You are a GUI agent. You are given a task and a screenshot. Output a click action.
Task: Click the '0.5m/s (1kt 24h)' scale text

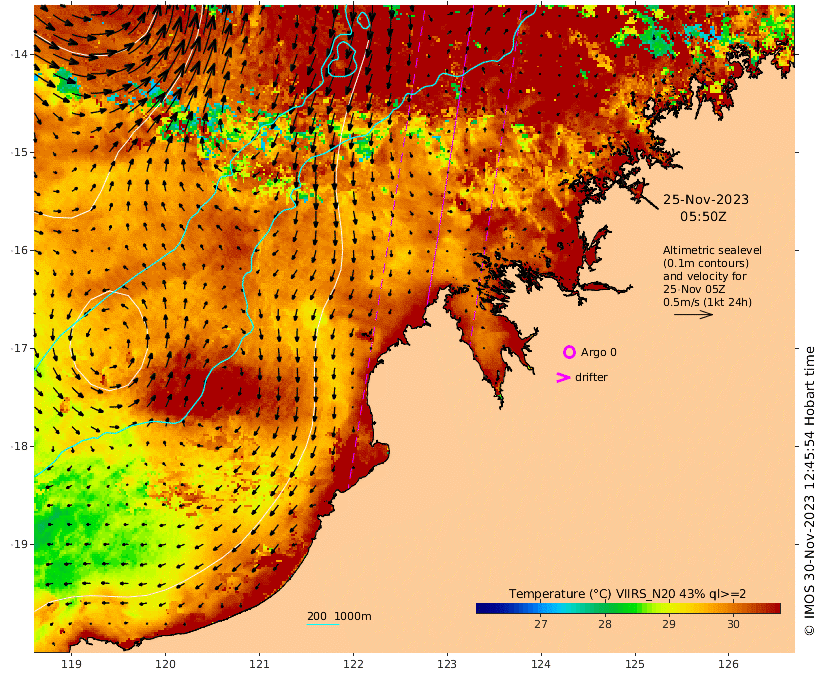(708, 302)
